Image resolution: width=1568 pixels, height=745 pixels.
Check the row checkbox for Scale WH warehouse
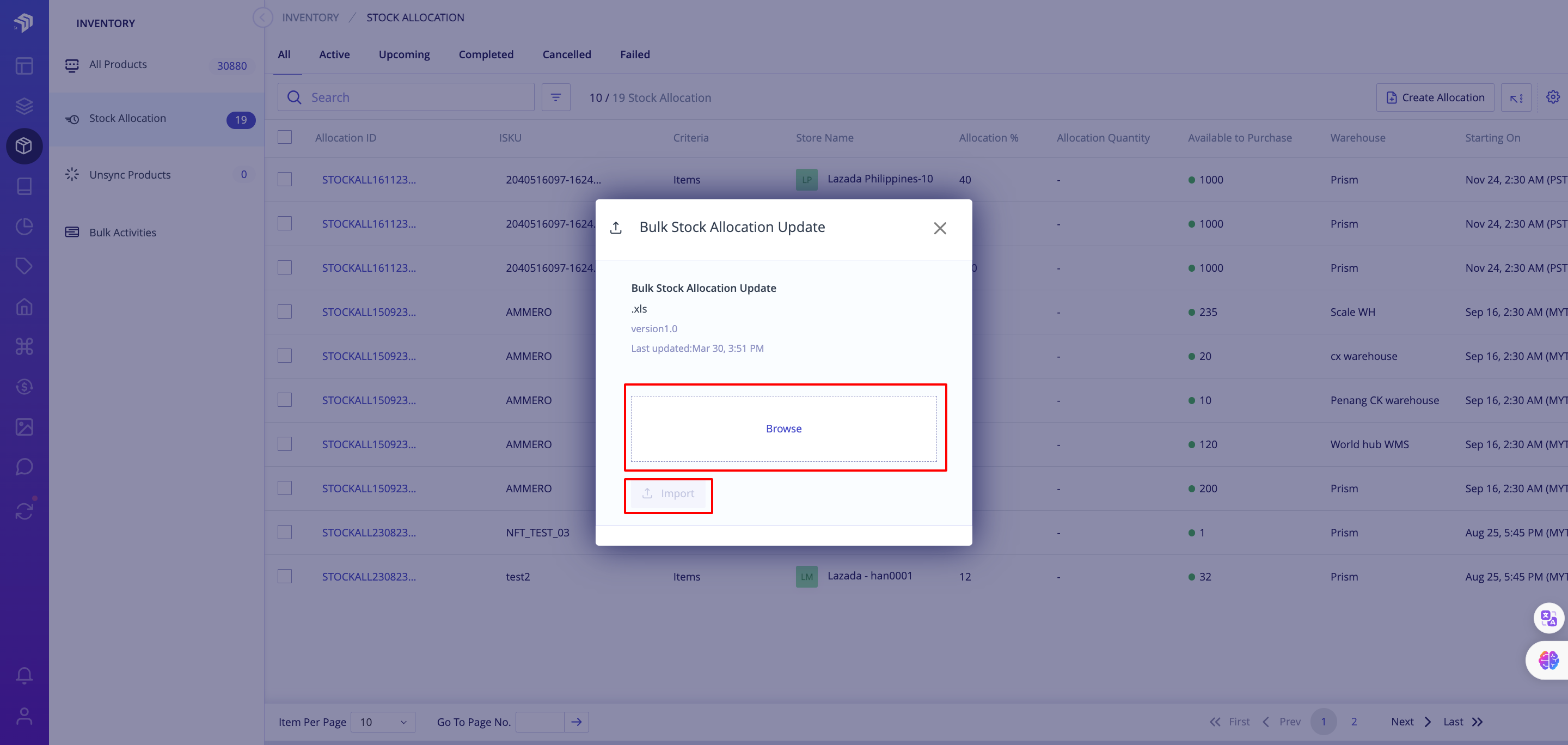click(285, 312)
